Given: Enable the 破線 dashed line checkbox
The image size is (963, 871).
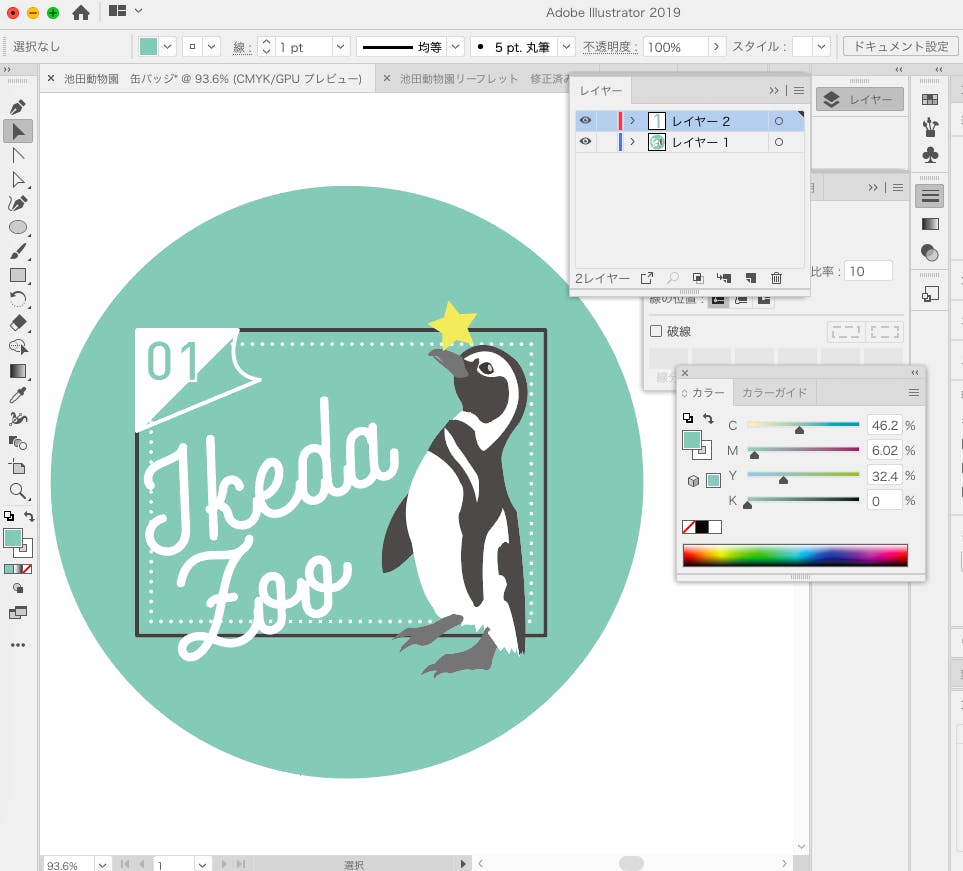Looking at the screenshot, I should [657, 331].
